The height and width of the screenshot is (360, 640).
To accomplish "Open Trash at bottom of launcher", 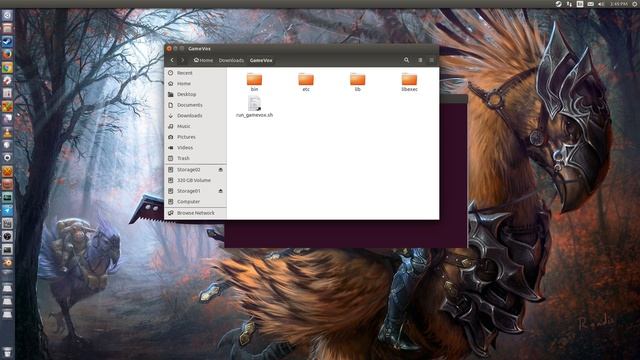I will [7, 352].
